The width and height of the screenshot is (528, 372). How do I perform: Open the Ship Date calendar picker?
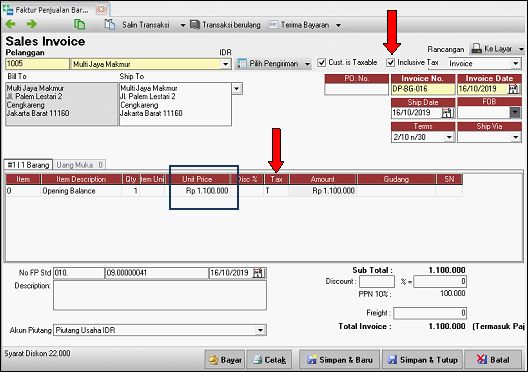pos(448,113)
